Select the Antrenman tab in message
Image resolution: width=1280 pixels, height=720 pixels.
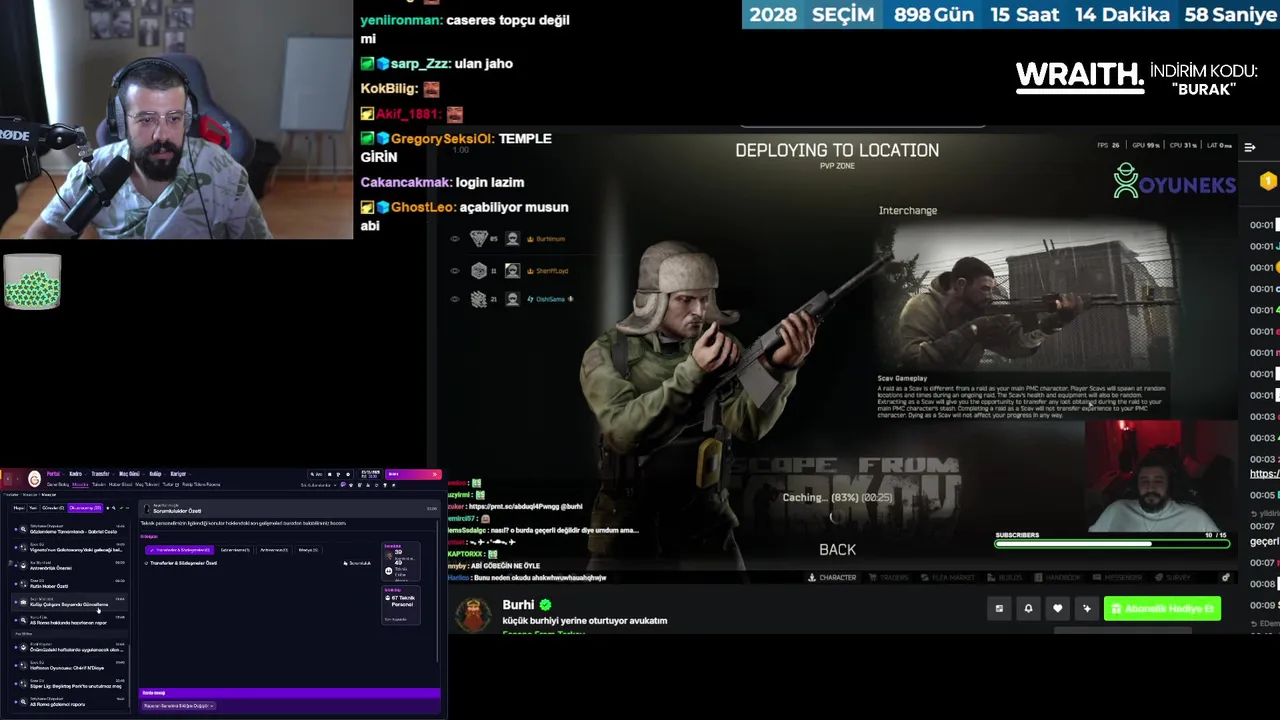(274, 550)
